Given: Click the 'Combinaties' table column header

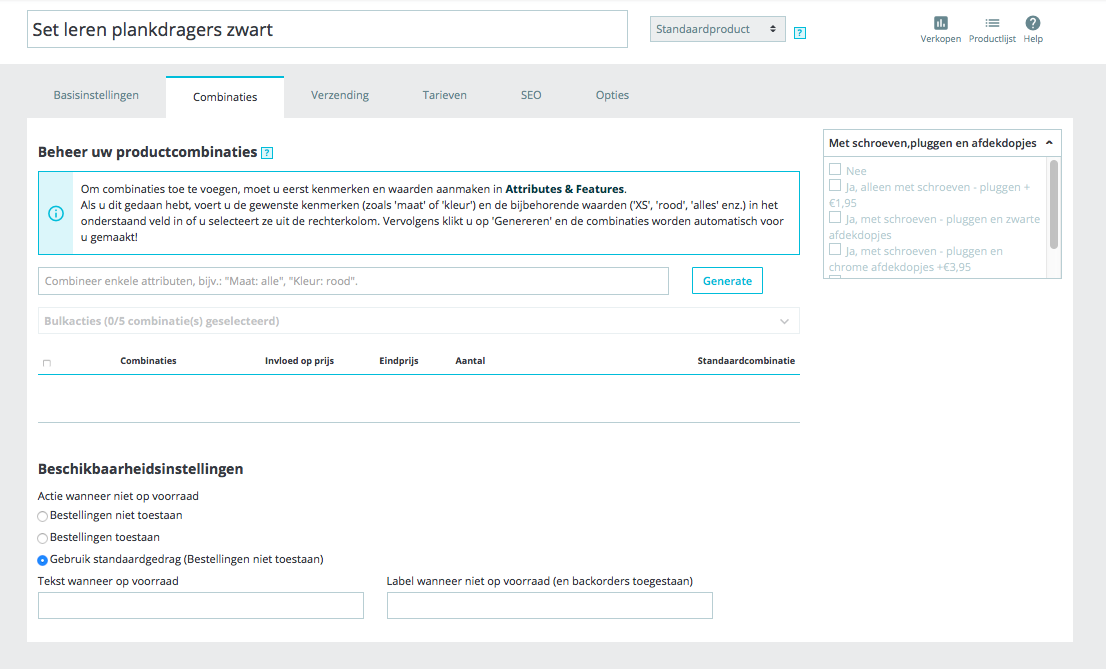Looking at the screenshot, I should pyautogui.click(x=148, y=361).
